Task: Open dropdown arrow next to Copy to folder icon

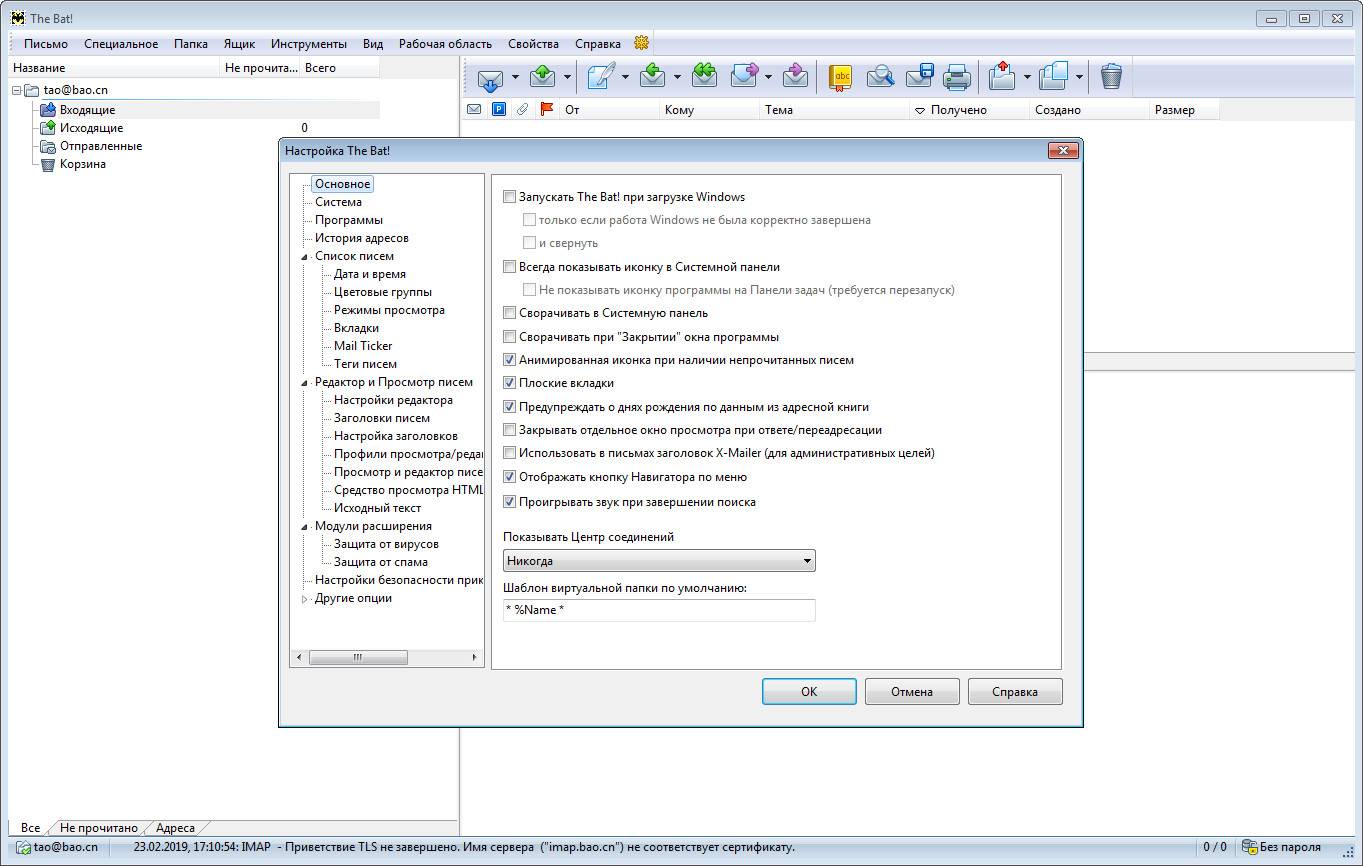Action: click(1079, 77)
